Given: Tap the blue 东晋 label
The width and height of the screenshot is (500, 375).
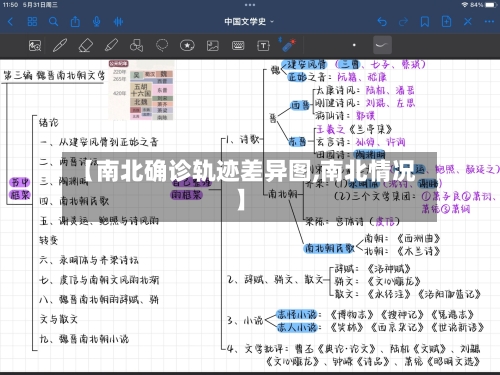Looking at the screenshot, I should [x=297, y=142].
